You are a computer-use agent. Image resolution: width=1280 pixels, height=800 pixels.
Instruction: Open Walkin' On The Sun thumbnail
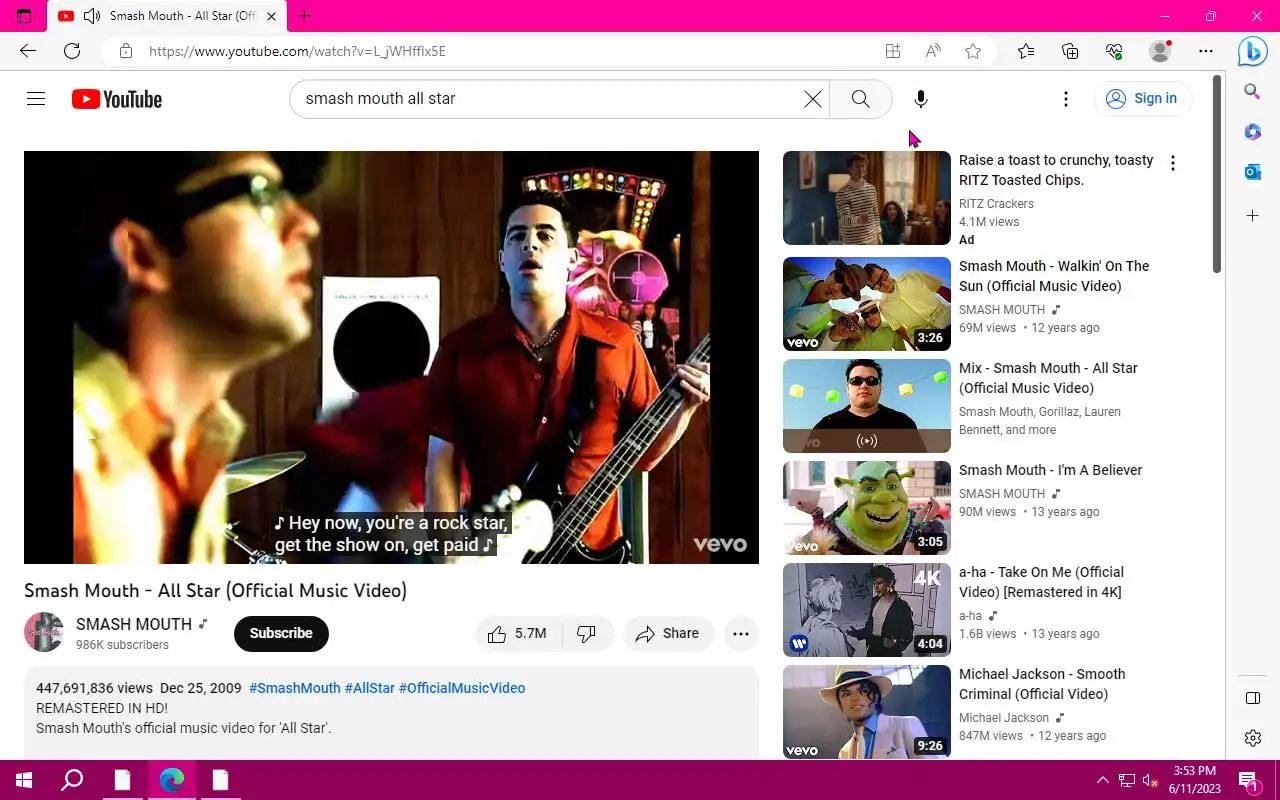(867, 304)
